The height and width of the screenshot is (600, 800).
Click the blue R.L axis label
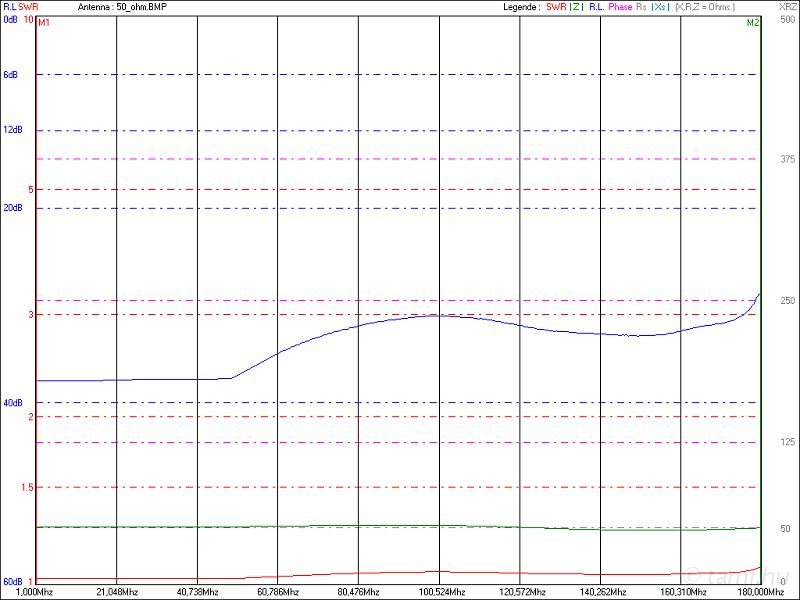pyautogui.click(x=9, y=6)
